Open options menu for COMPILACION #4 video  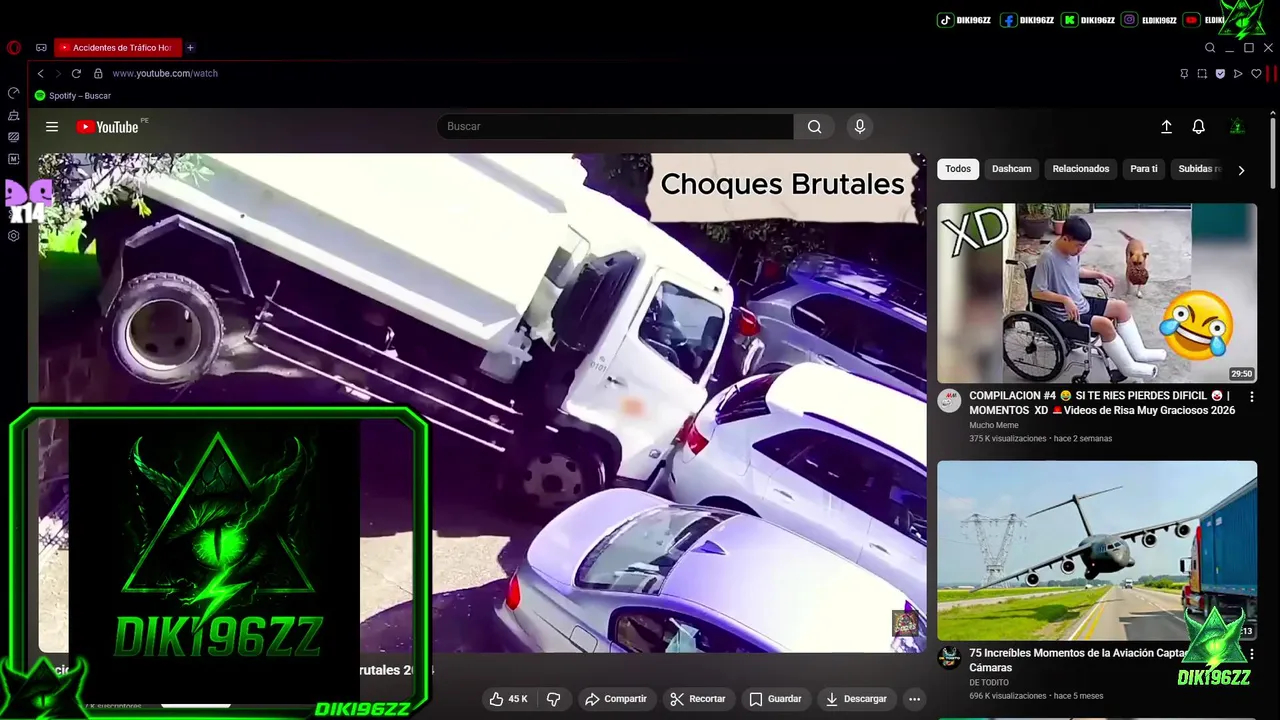(x=1251, y=397)
